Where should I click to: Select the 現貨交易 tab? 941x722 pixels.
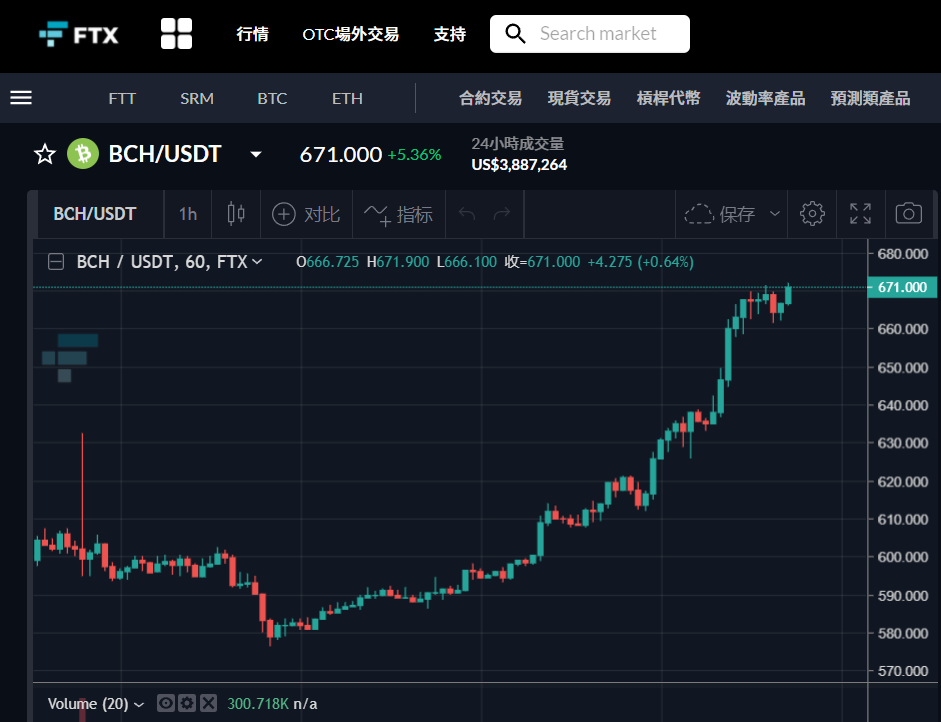tap(579, 98)
